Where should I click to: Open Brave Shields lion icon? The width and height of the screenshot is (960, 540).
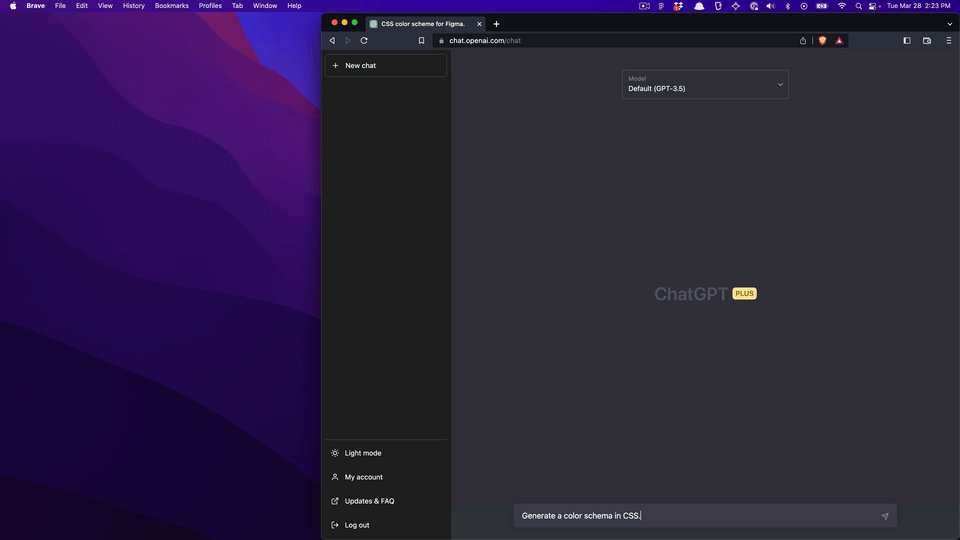[x=822, y=40]
